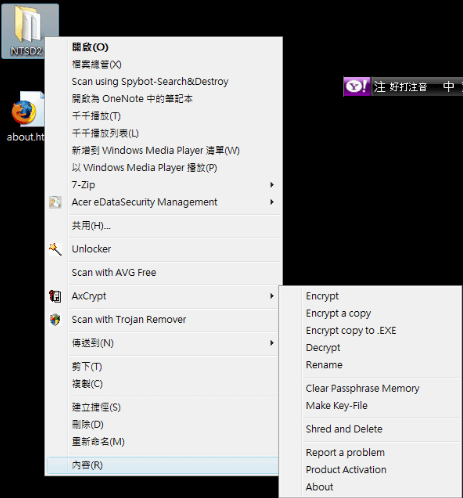The width and height of the screenshot is (463, 498).
Task: Choose Scan with Trojan Remover
Action: (x=164, y=319)
